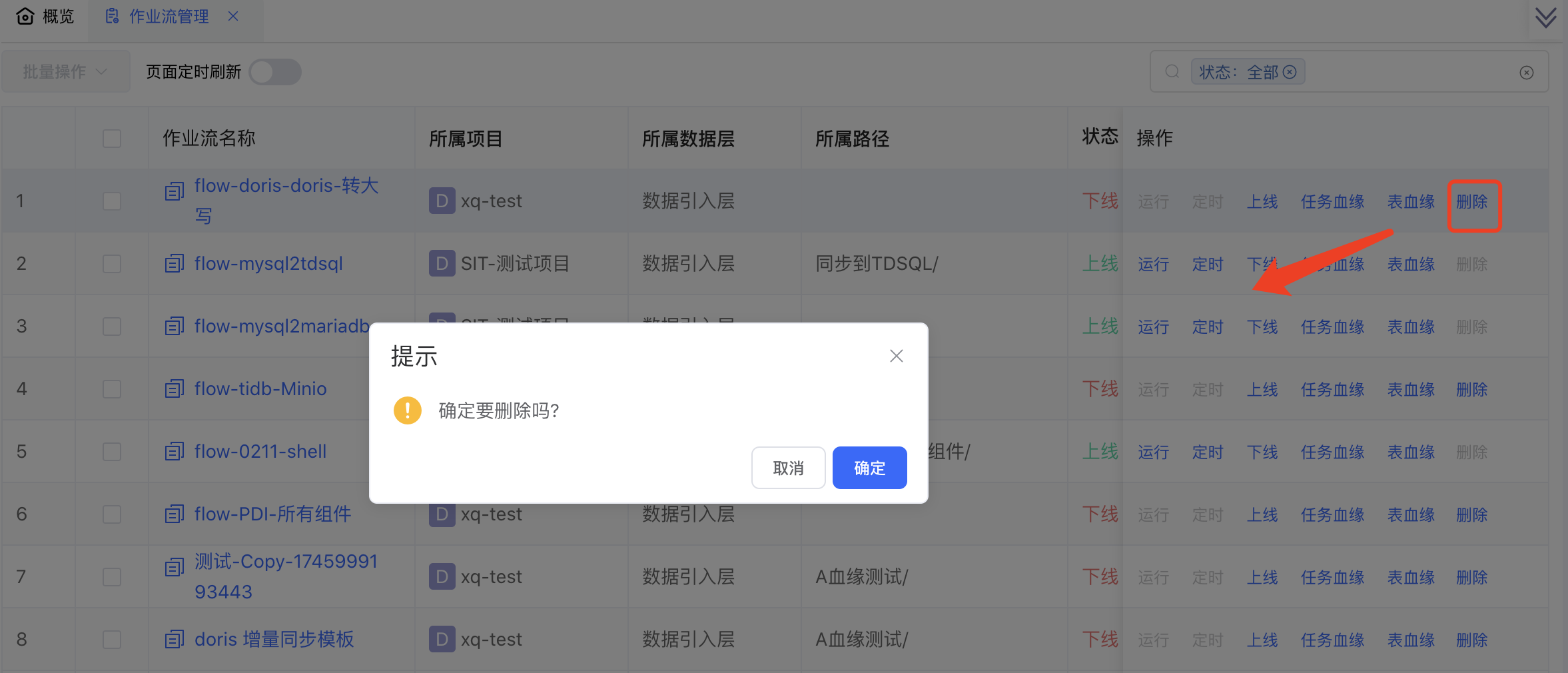This screenshot has height=673, width=1568.
Task: Close the 提示 dialog with the X
Action: (895, 356)
